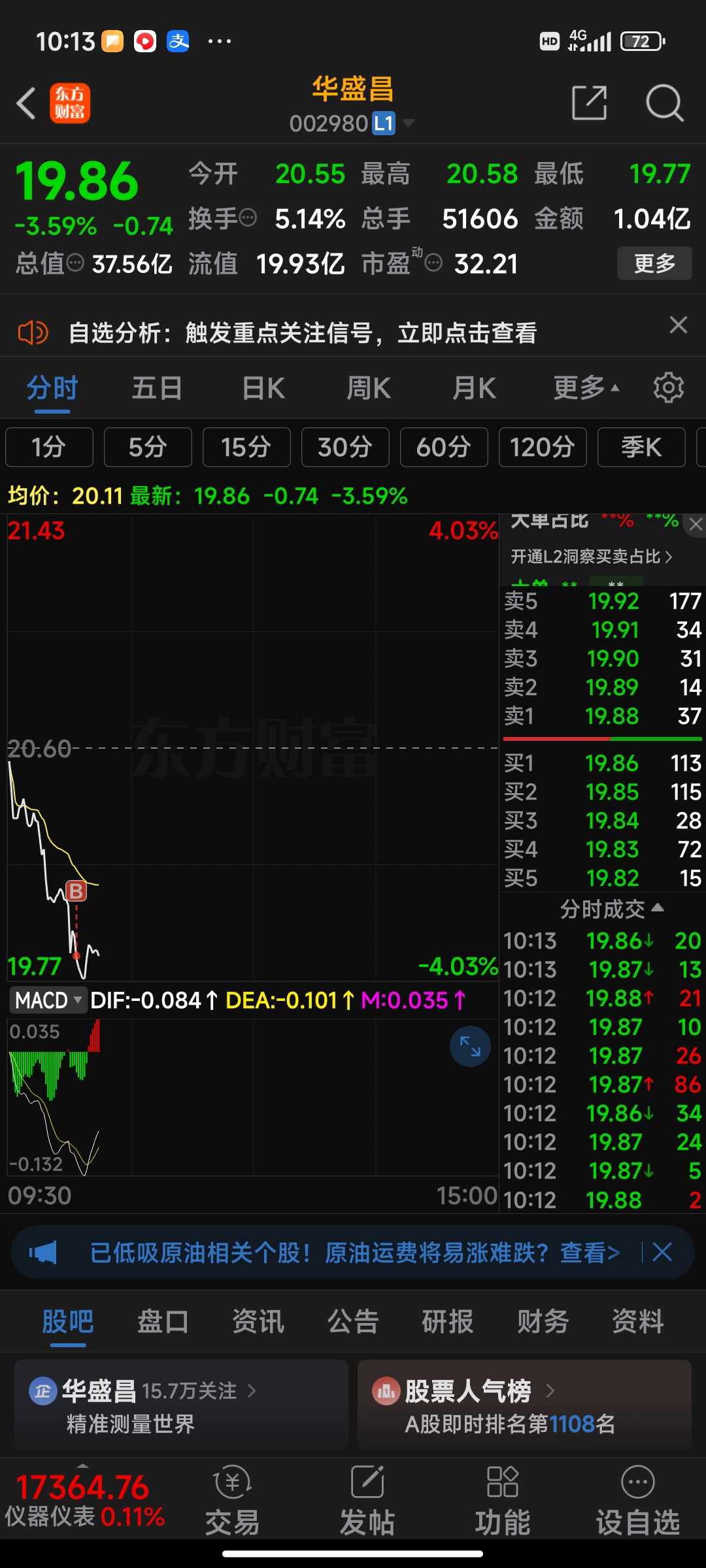Select the 60分 period

444,448
